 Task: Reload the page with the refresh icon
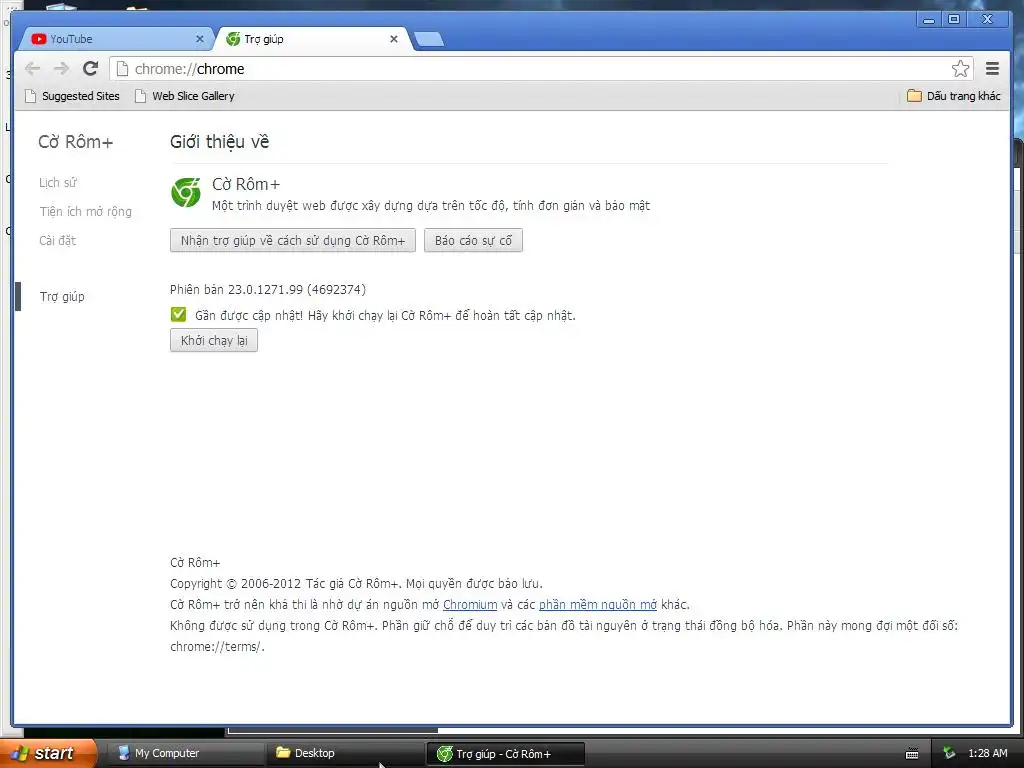tap(91, 69)
